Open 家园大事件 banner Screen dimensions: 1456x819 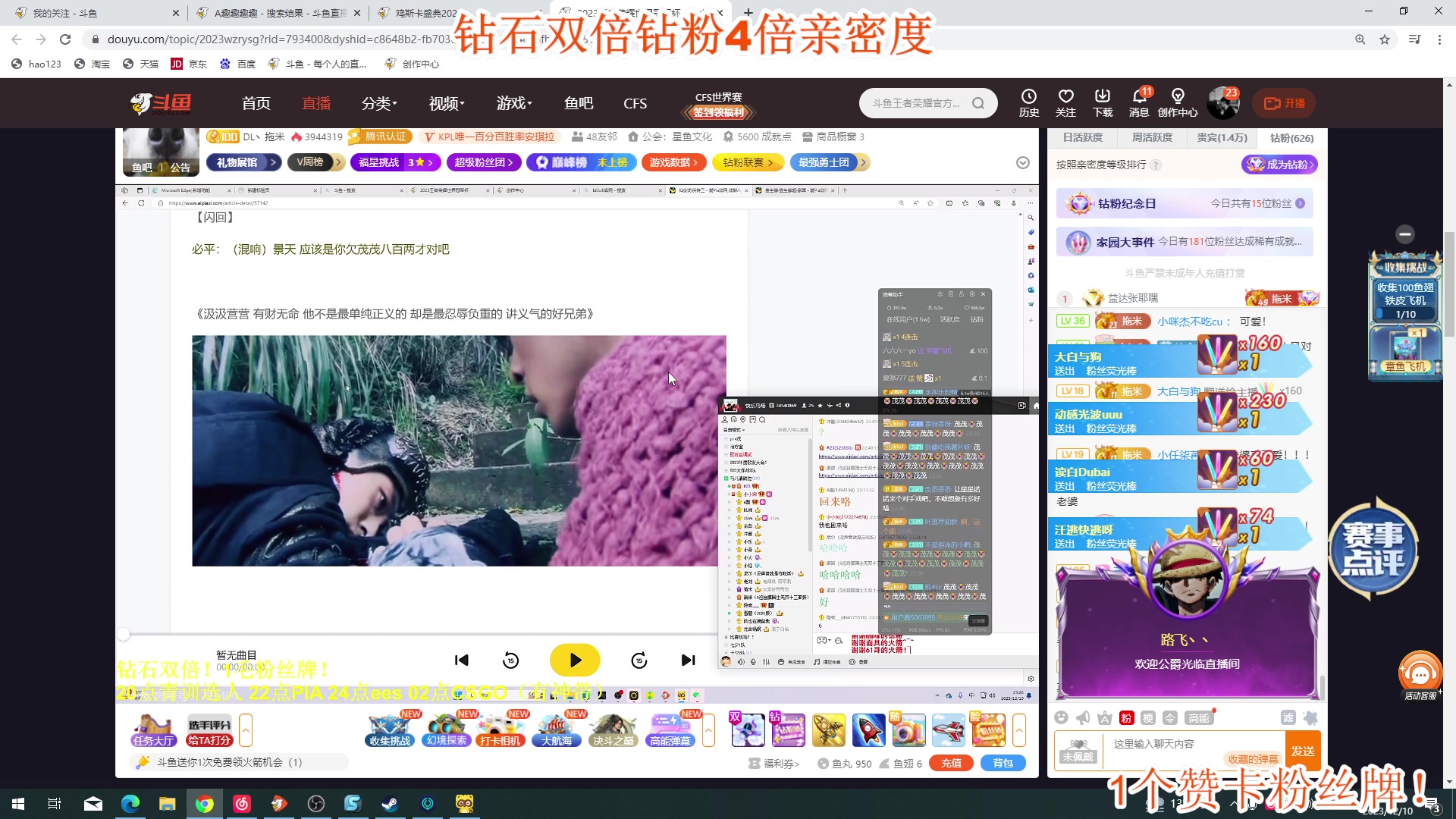pyautogui.click(x=1185, y=242)
